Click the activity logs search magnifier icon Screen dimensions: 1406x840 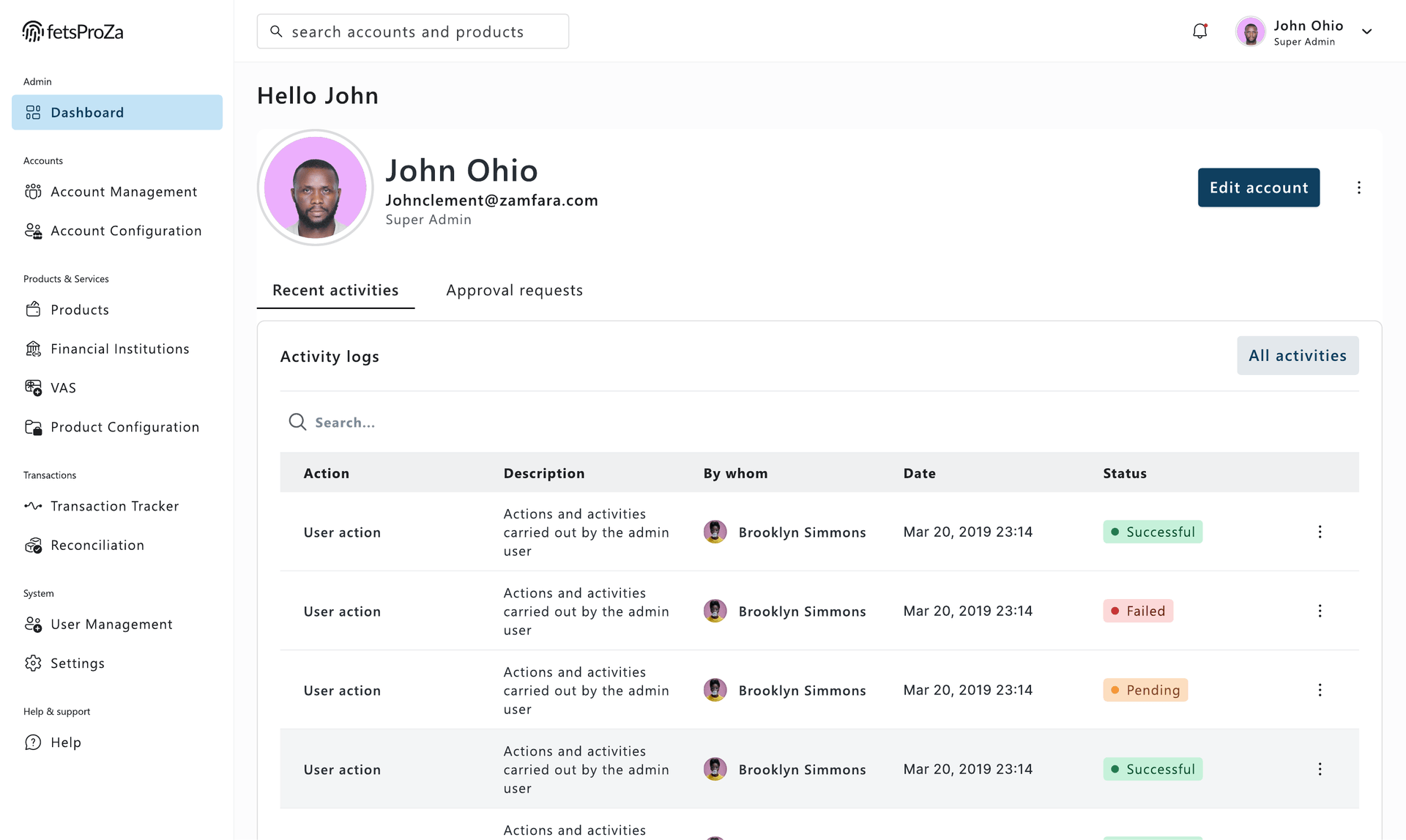(x=297, y=422)
